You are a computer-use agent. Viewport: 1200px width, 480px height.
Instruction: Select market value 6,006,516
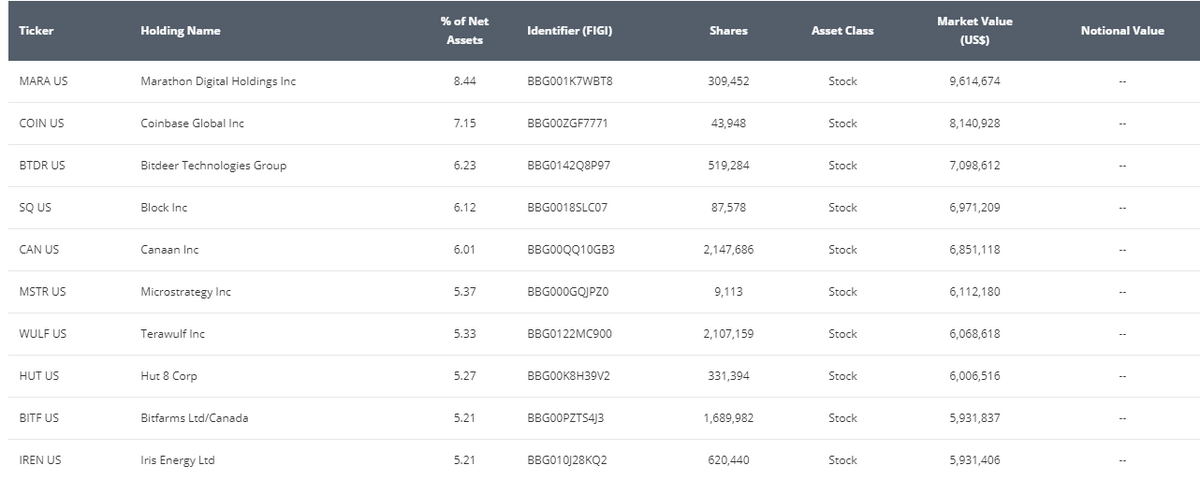coord(974,376)
